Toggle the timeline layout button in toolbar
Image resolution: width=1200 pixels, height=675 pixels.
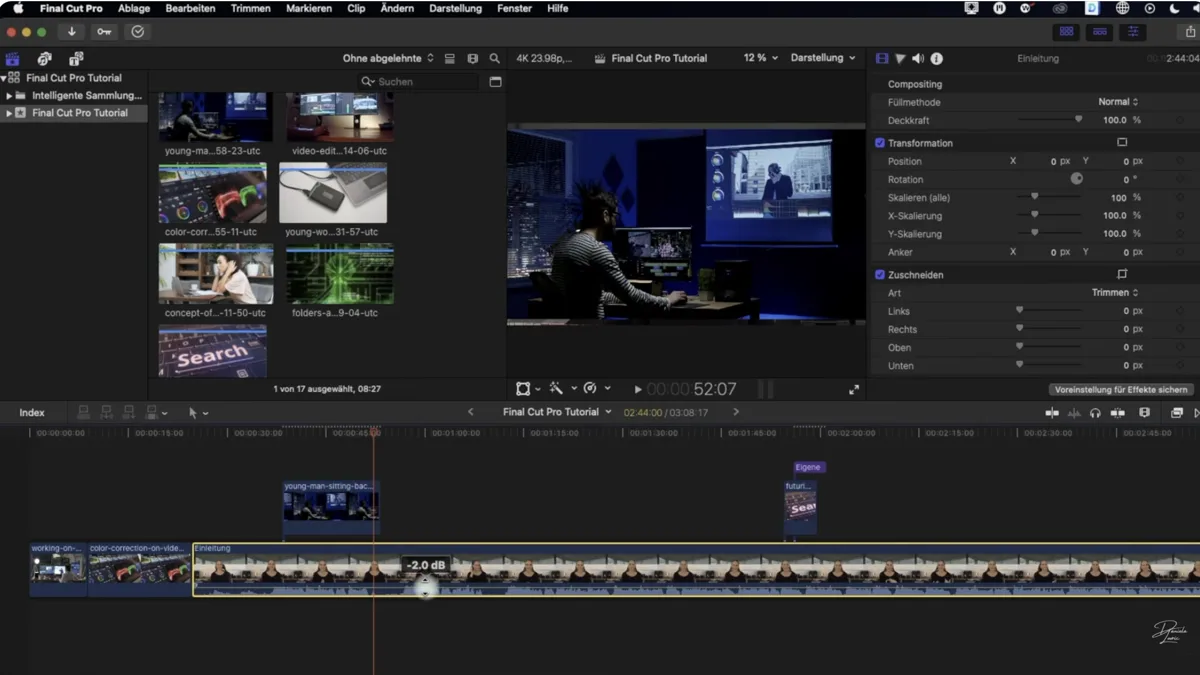tap(1100, 32)
